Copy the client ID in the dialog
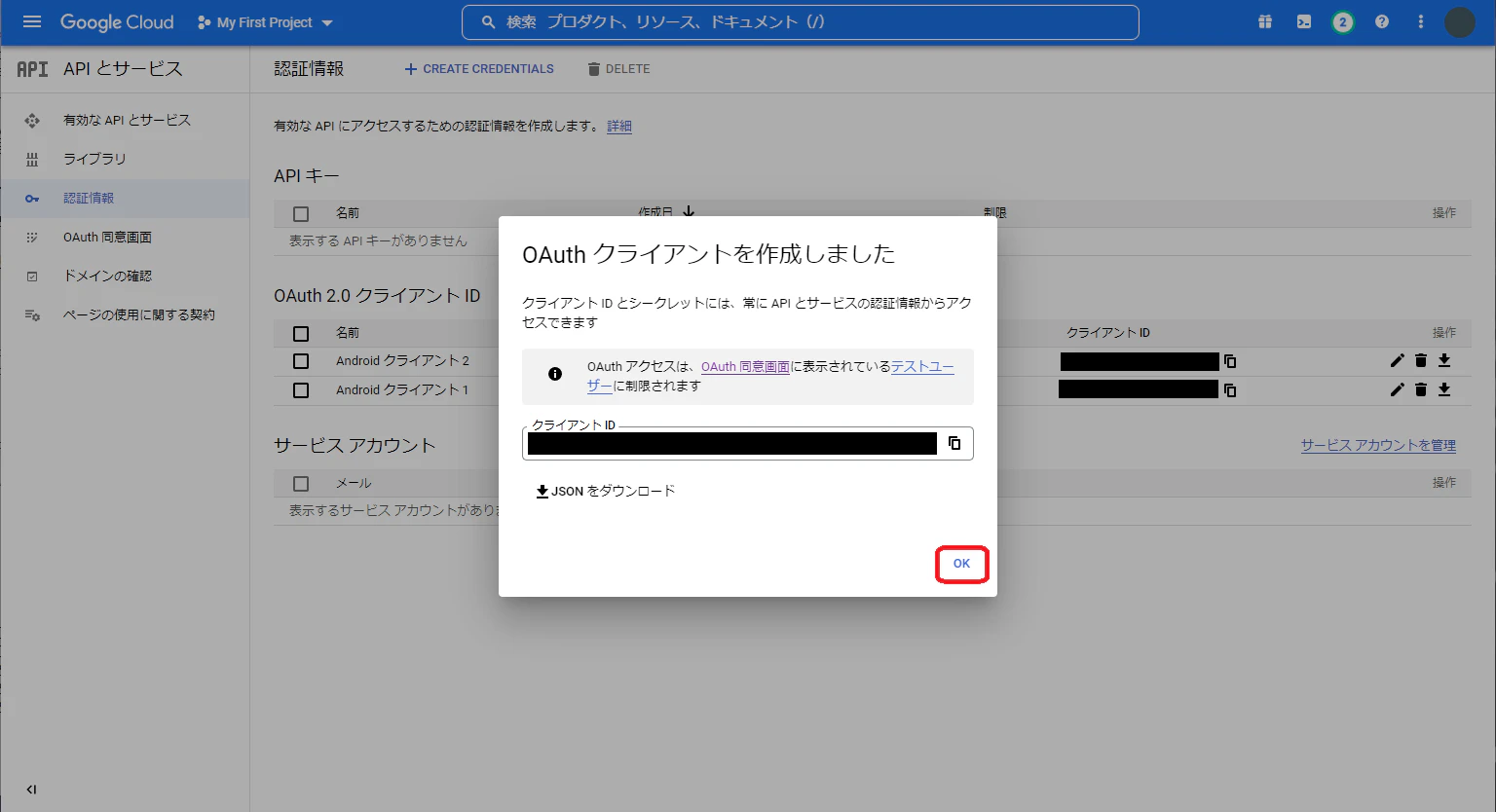 pyautogui.click(x=954, y=443)
